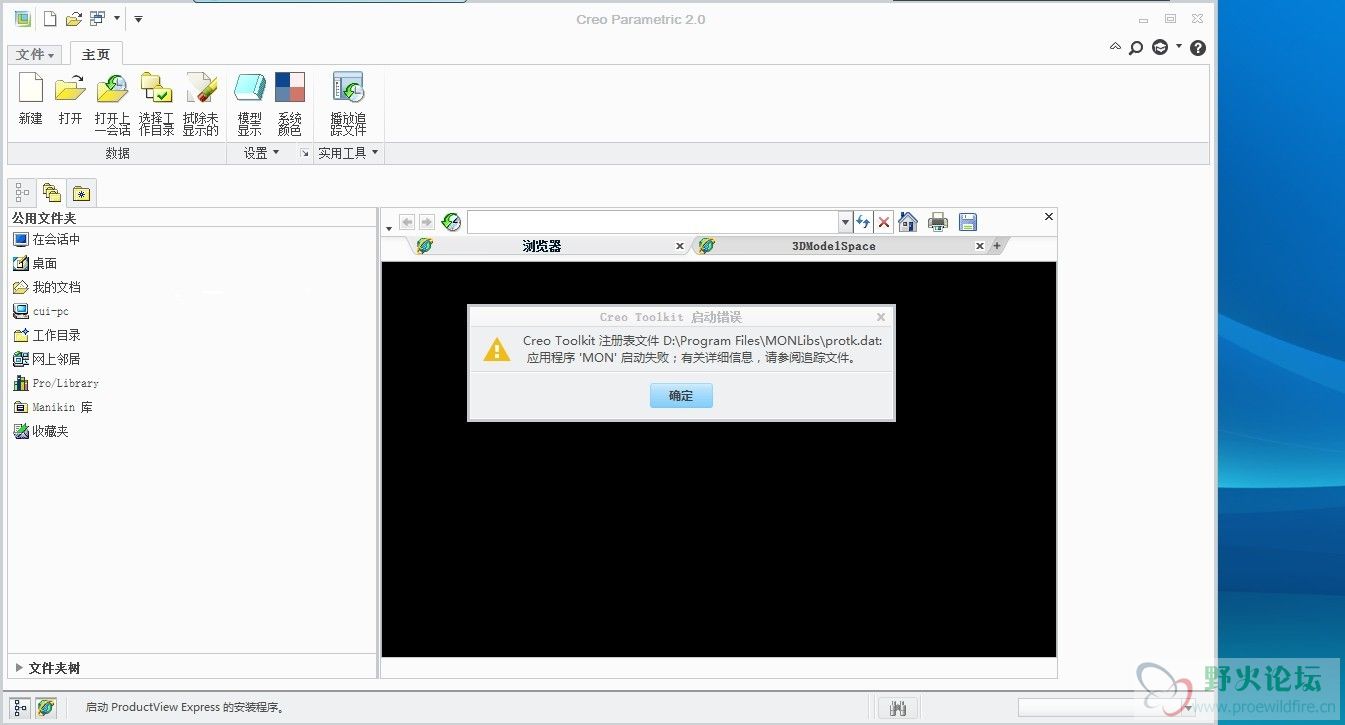Go to browser home page icon

(908, 222)
